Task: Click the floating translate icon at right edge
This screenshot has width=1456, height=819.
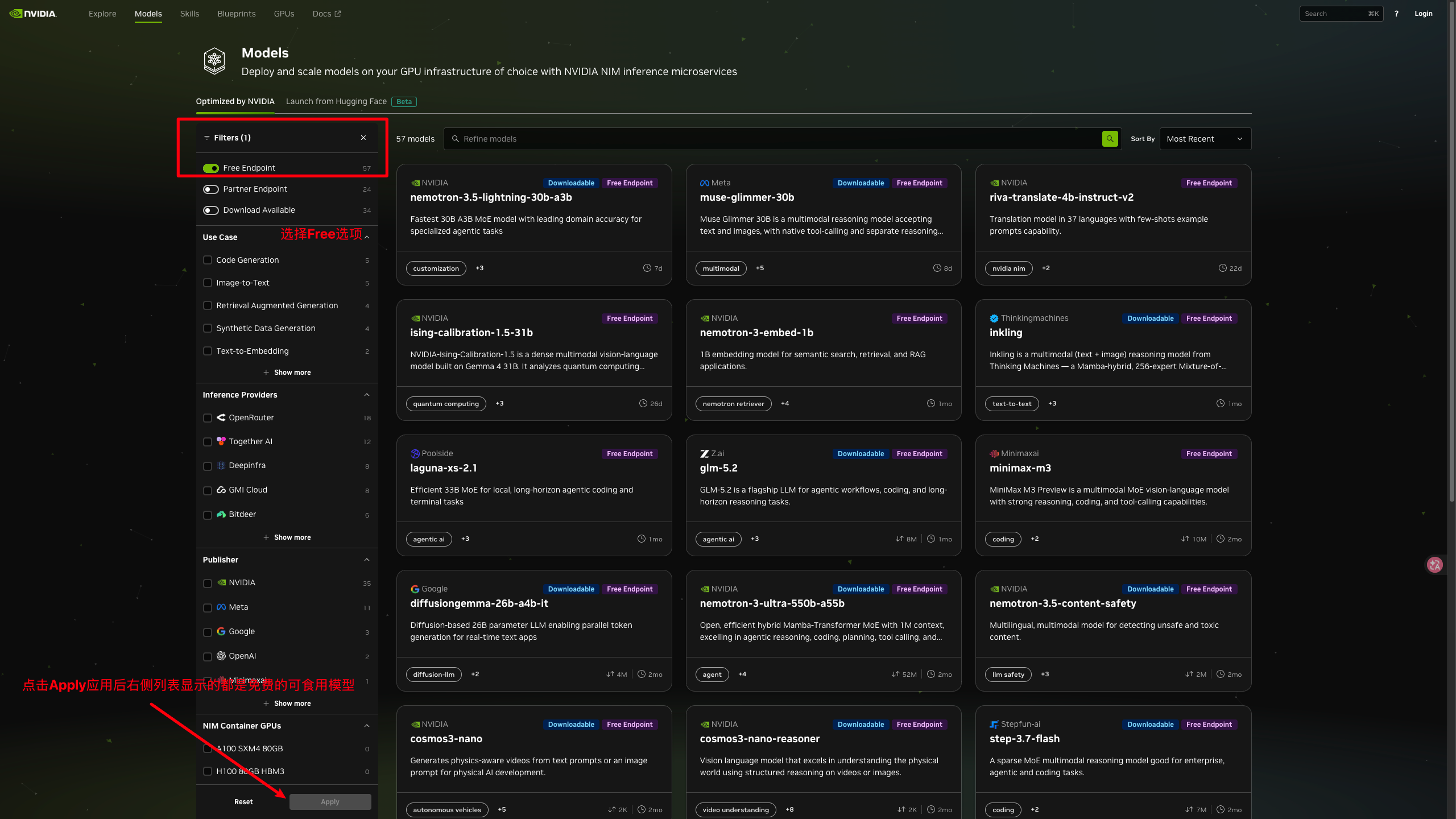Action: (1435, 565)
